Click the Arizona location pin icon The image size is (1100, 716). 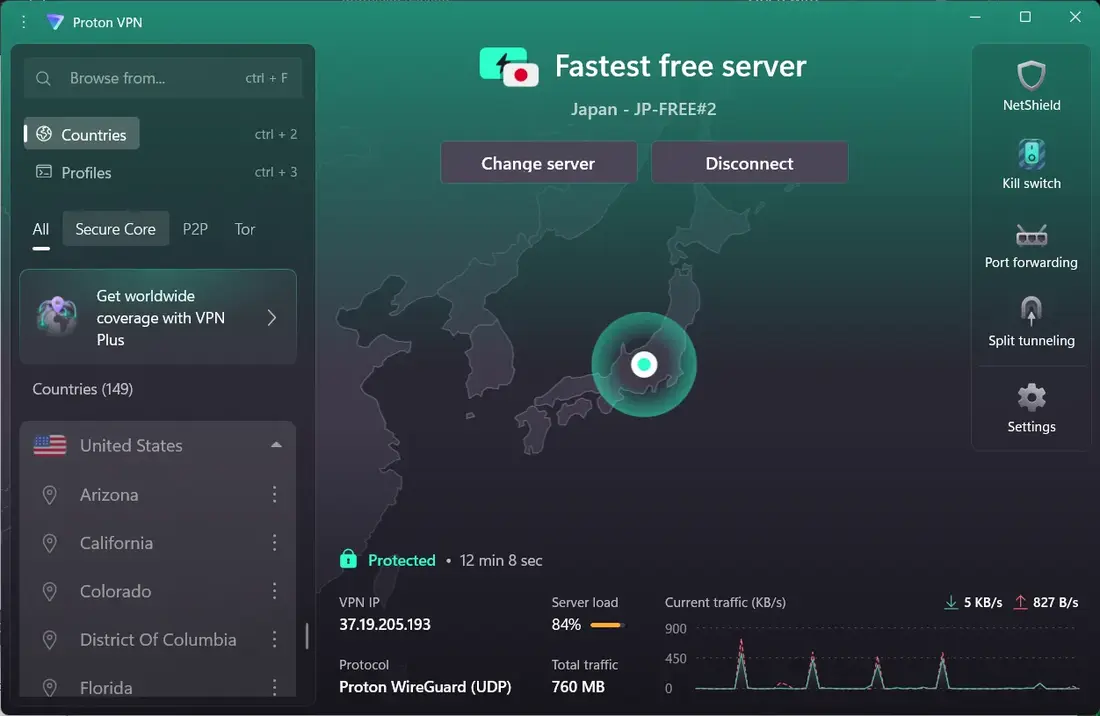coord(50,495)
